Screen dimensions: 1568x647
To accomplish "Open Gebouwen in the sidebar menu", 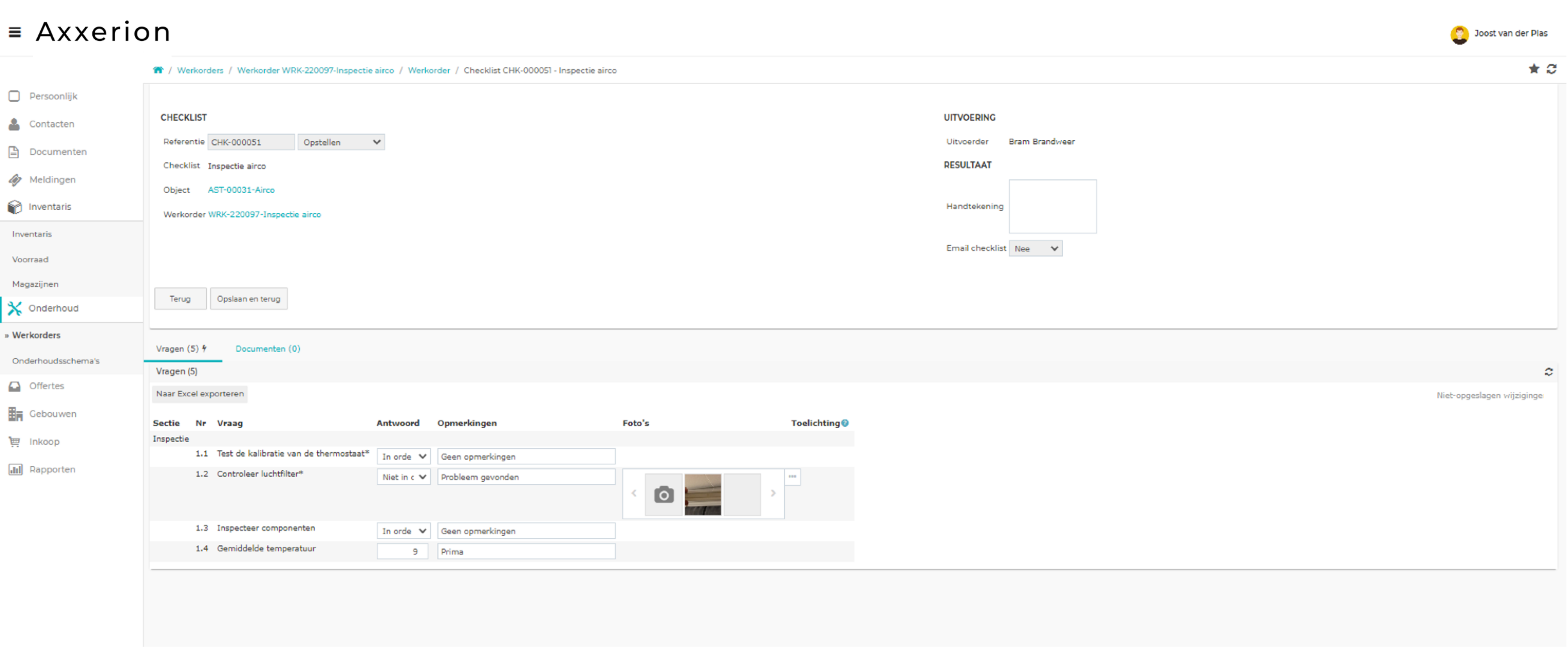I will click(x=52, y=414).
